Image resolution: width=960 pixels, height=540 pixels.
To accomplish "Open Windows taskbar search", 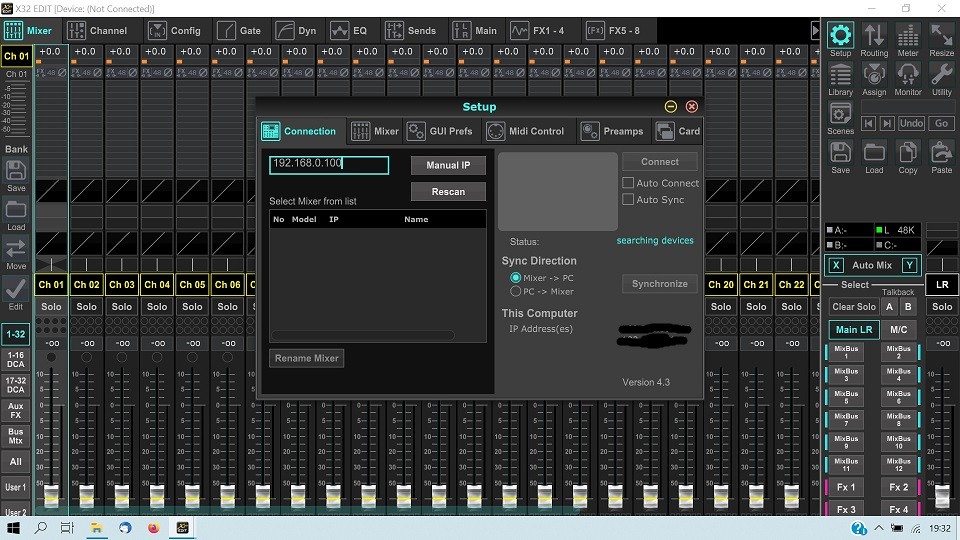I will 41,528.
